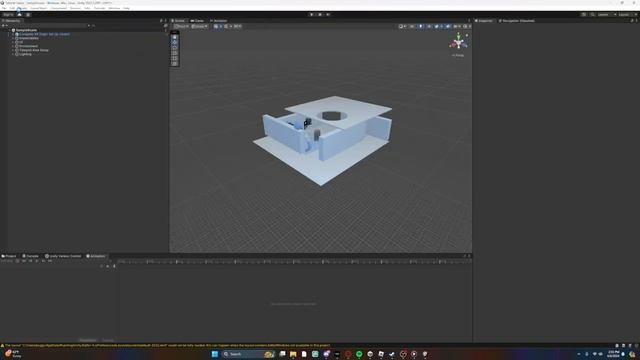The width and height of the screenshot is (640, 360).
Task: Switch to the Game tab
Action: pyautogui.click(x=197, y=20)
